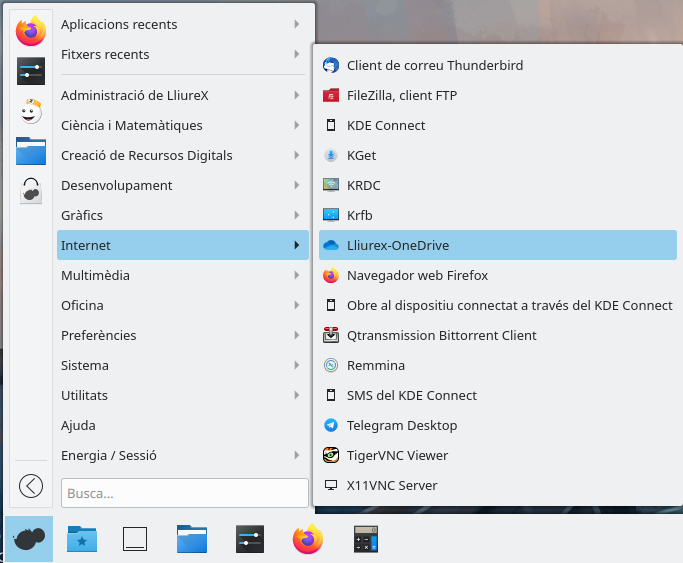Launch X11VNC Server entry
The height and width of the screenshot is (563, 683).
coord(391,486)
